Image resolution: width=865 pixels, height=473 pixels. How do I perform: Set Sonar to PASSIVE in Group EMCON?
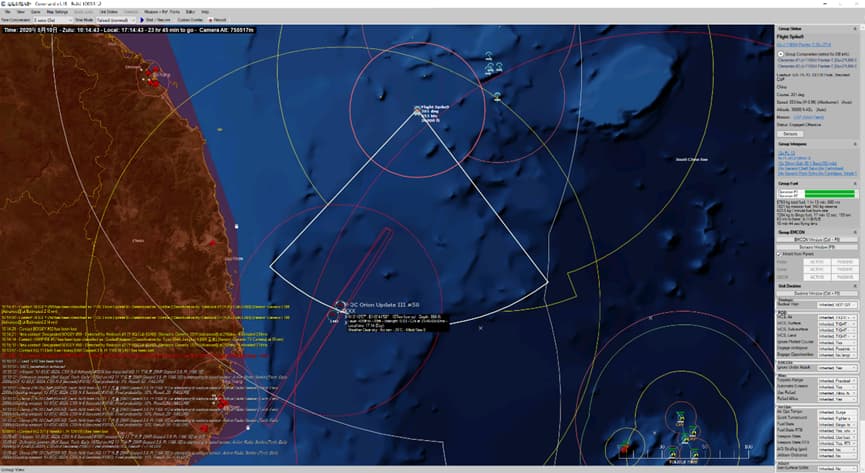click(x=845, y=269)
